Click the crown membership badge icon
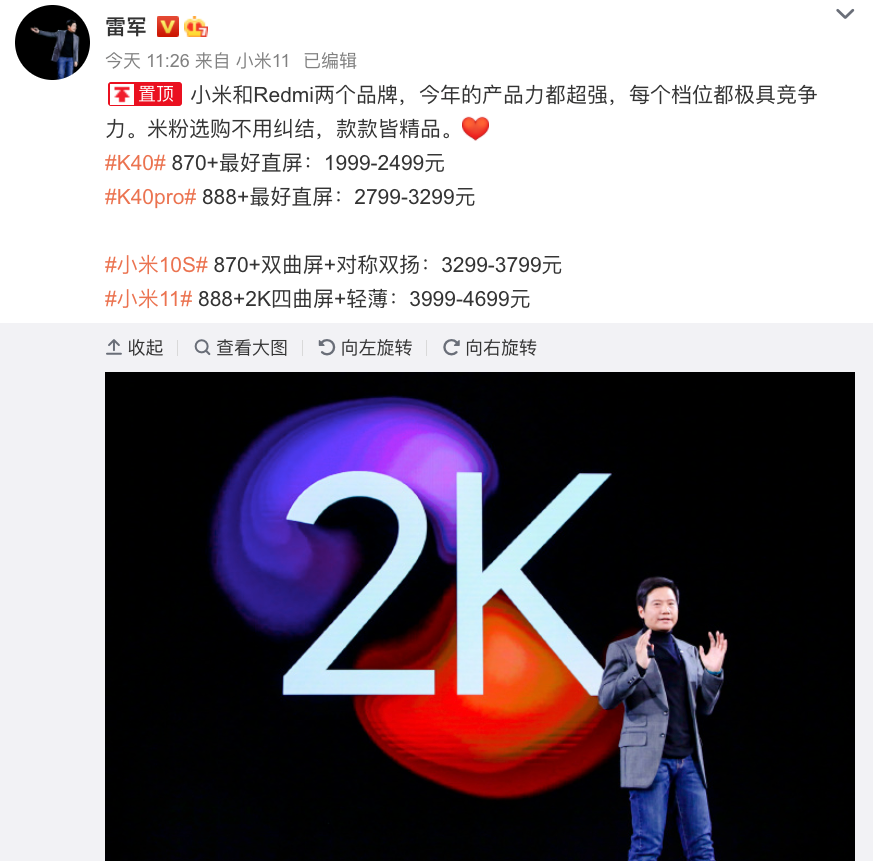The width and height of the screenshot is (873, 861). 196,27
